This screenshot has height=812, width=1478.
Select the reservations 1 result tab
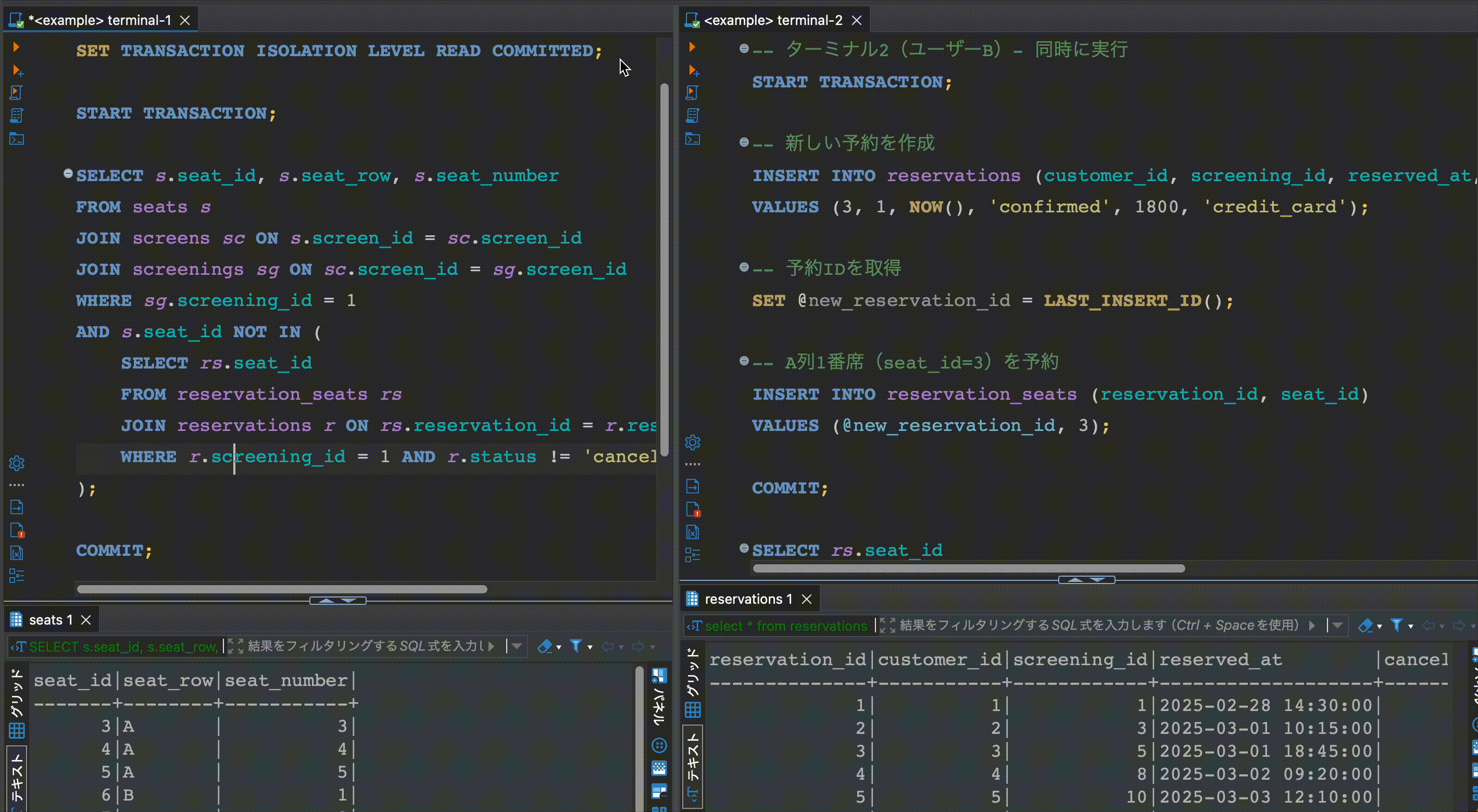tap(748, 599)
